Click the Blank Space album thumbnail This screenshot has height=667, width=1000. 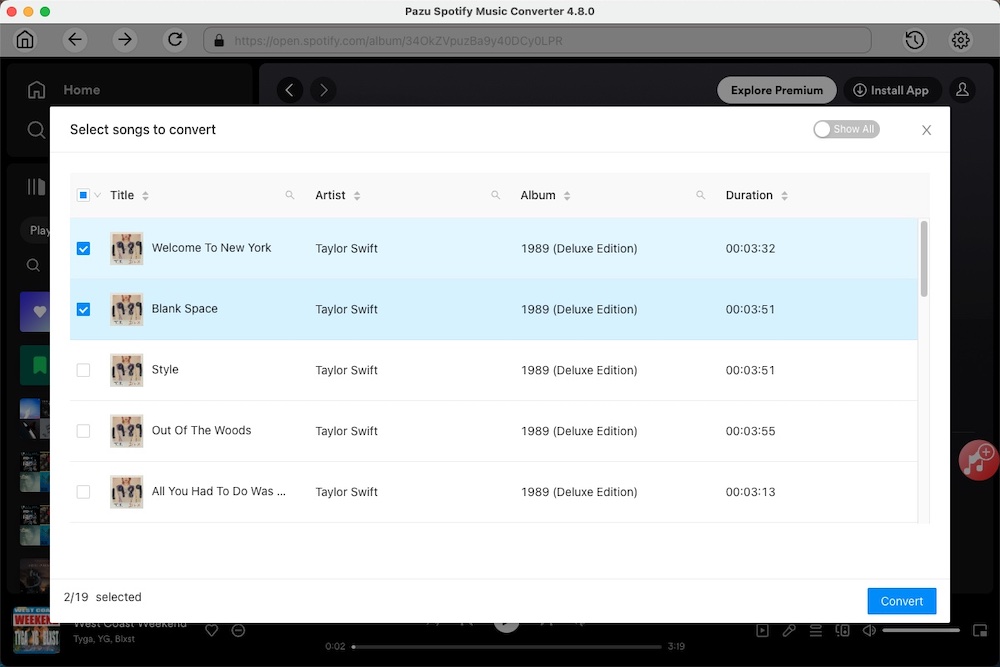pyautogui.click(x=126, y=309)
